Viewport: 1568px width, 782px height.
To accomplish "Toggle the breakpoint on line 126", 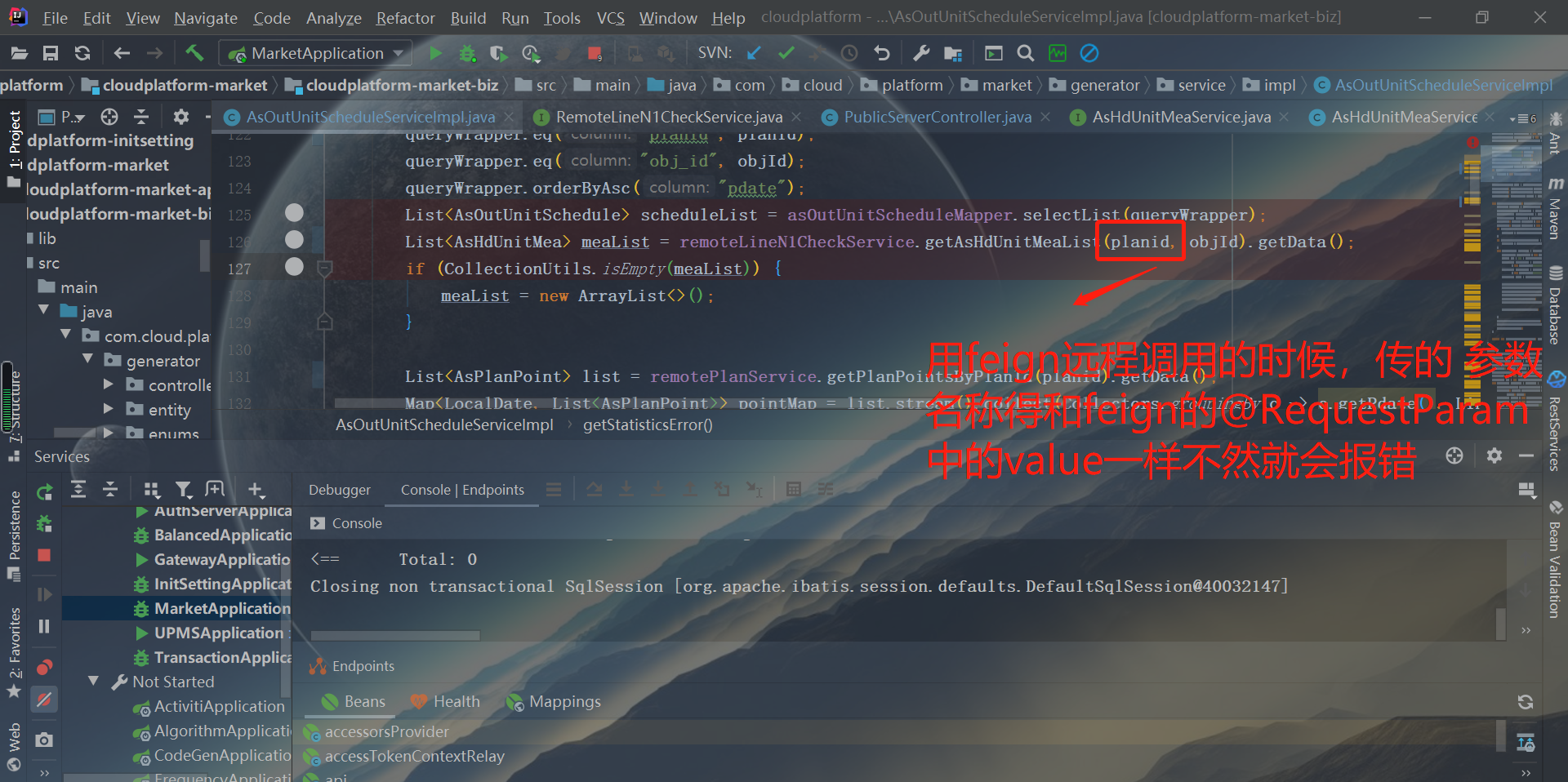I will click(x=294, y=240).
